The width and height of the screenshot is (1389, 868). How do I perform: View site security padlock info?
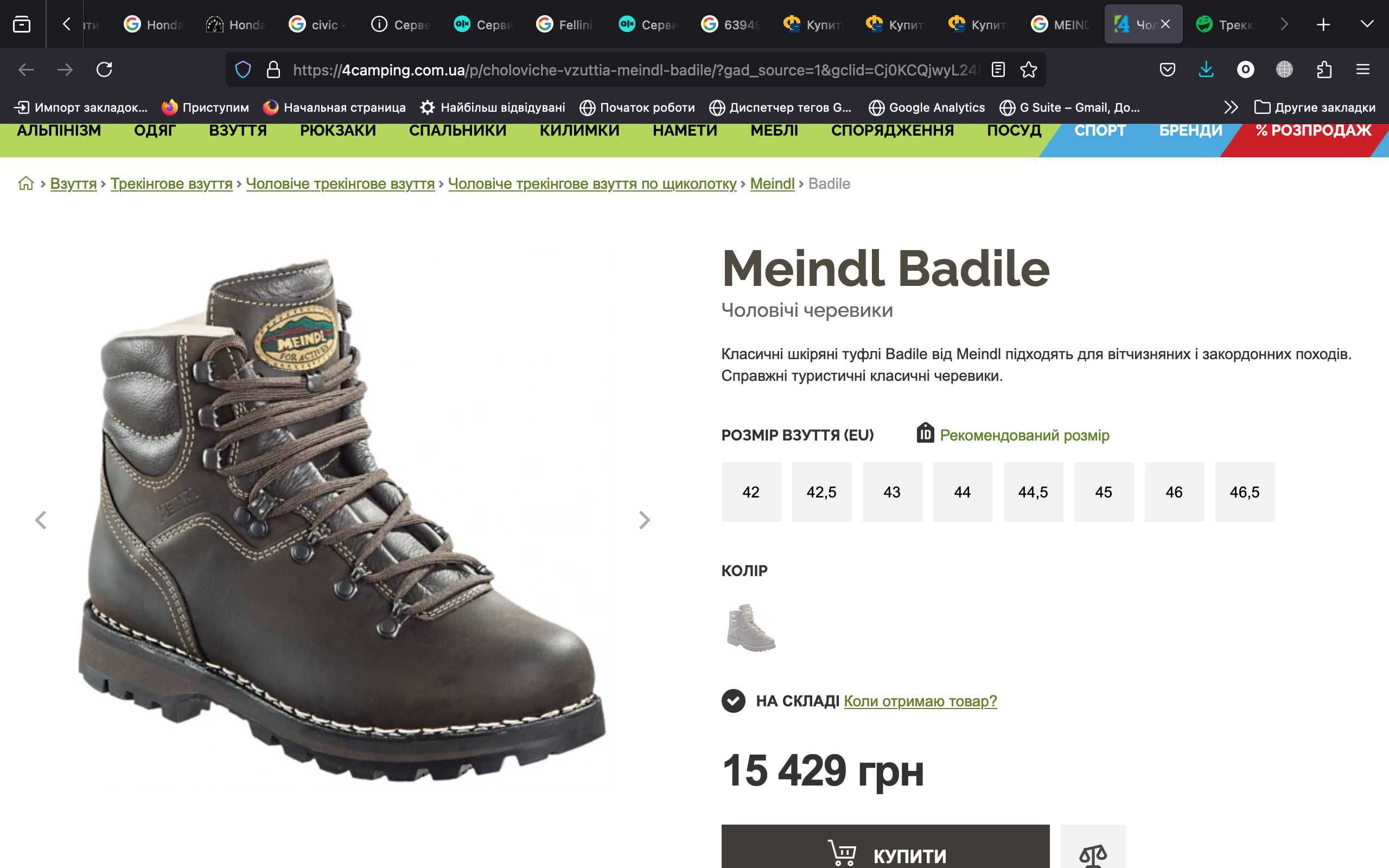273,70
